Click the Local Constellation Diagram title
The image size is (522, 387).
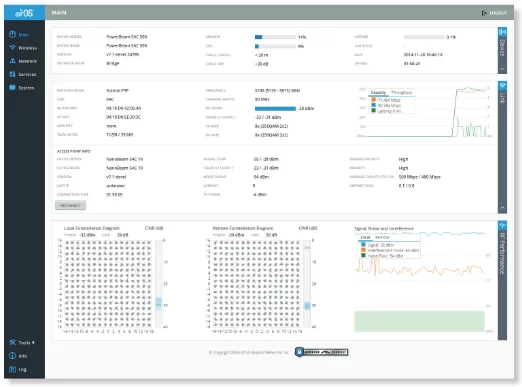click(91, 228)
